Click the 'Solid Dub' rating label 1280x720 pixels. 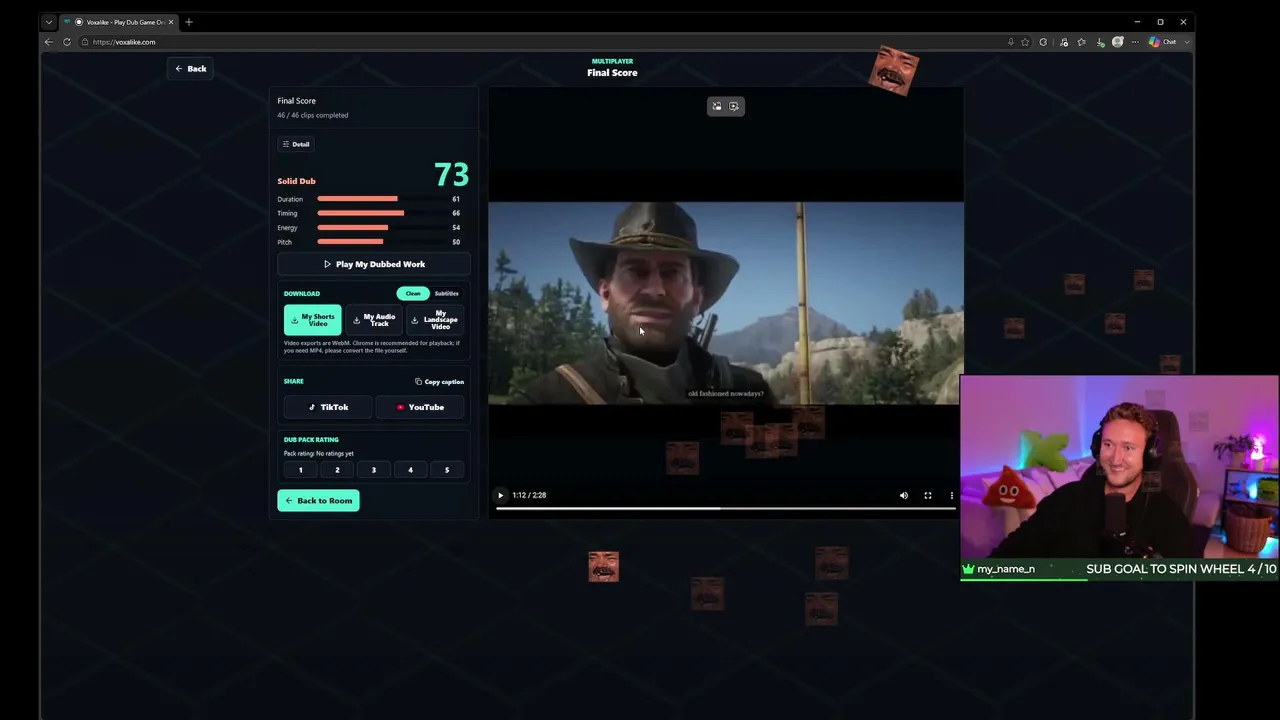pyautogui.click(x=296, y=181)
